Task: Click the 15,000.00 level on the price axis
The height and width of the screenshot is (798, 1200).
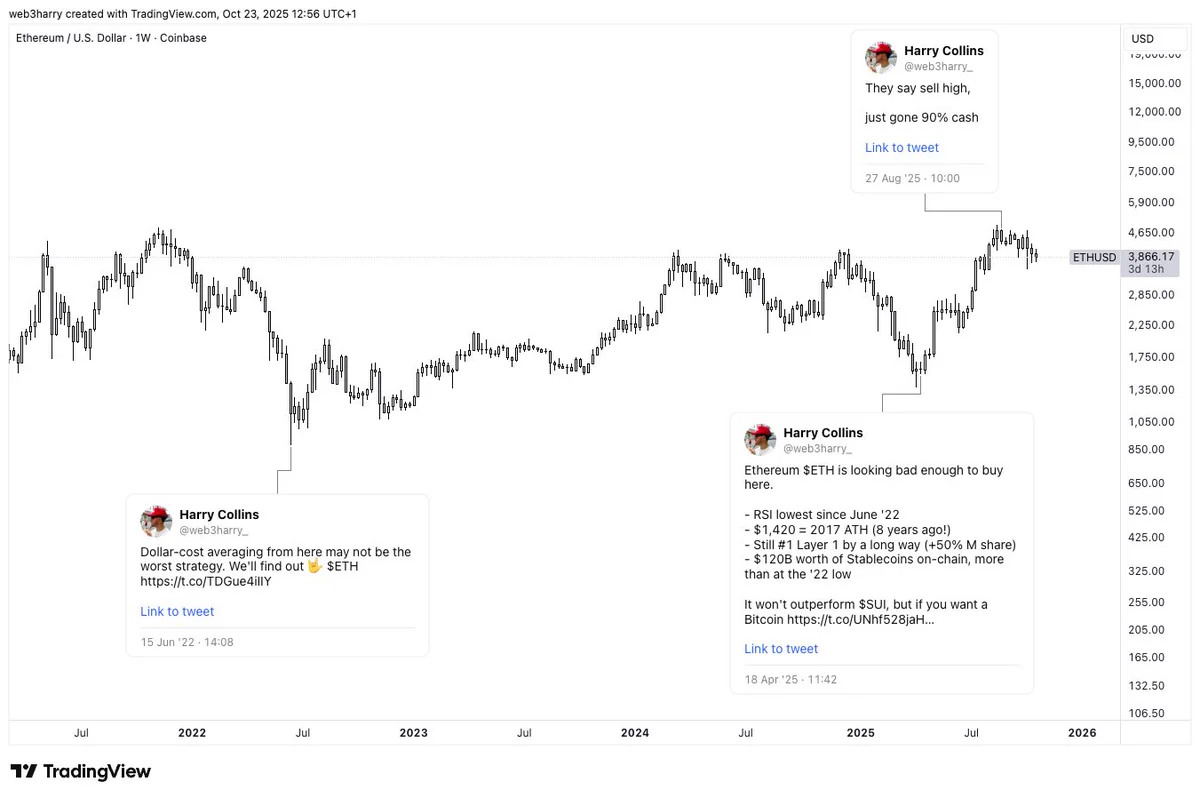Action: pos(1156,83)
